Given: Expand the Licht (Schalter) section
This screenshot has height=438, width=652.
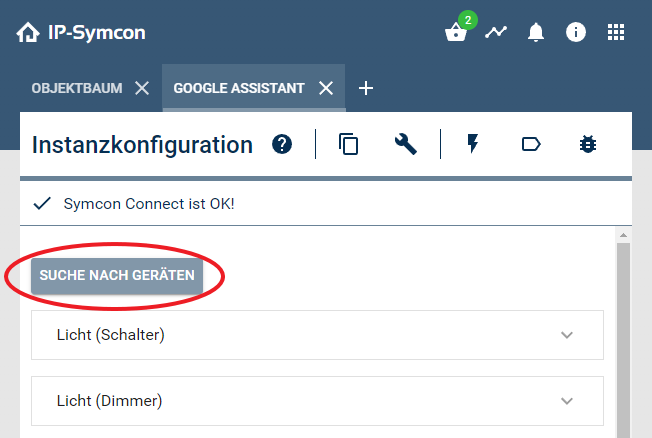Looking at the screenshot, I should tap(567, 335).
